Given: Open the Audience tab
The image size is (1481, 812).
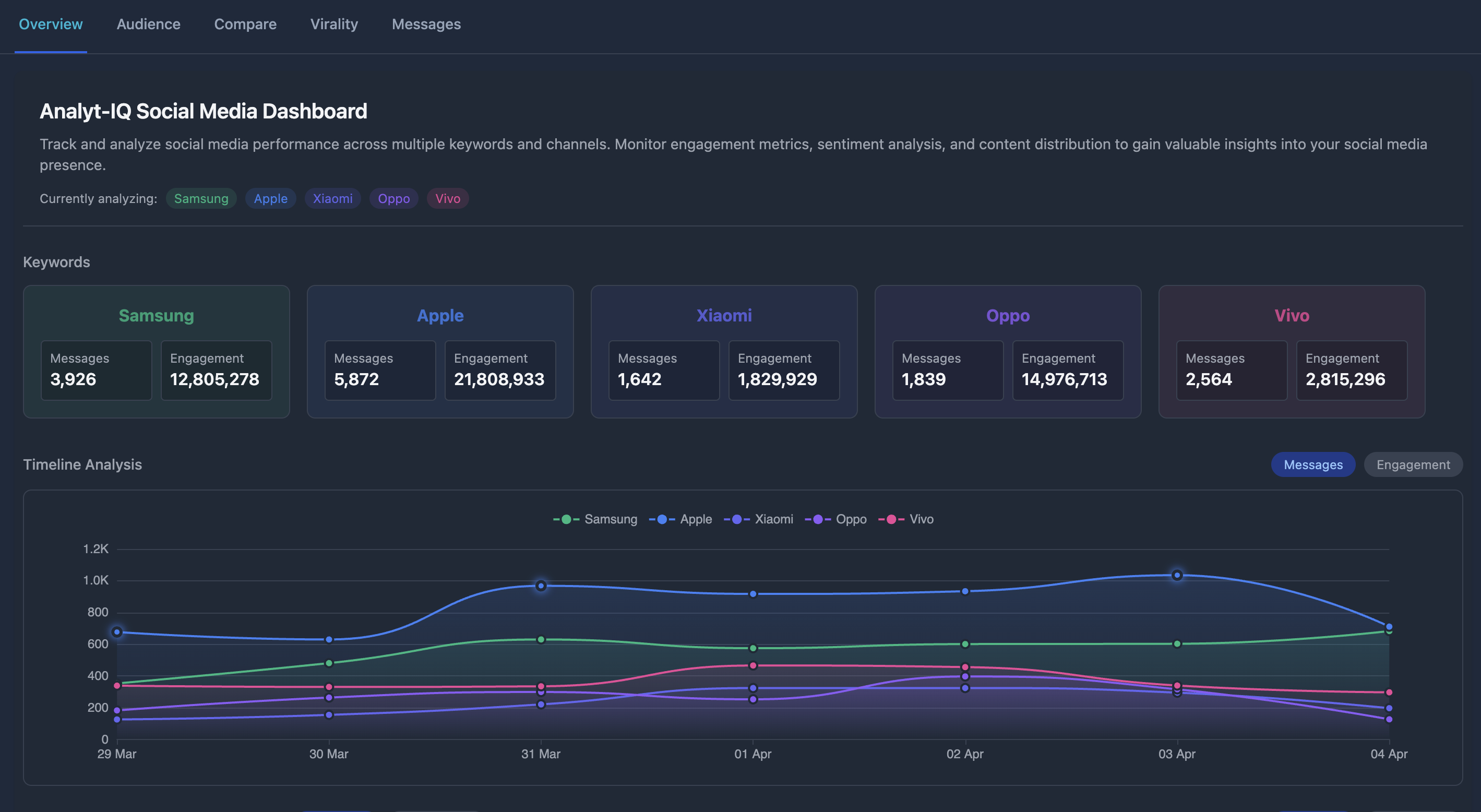Looking at the screenshot, I should [148, 24].
